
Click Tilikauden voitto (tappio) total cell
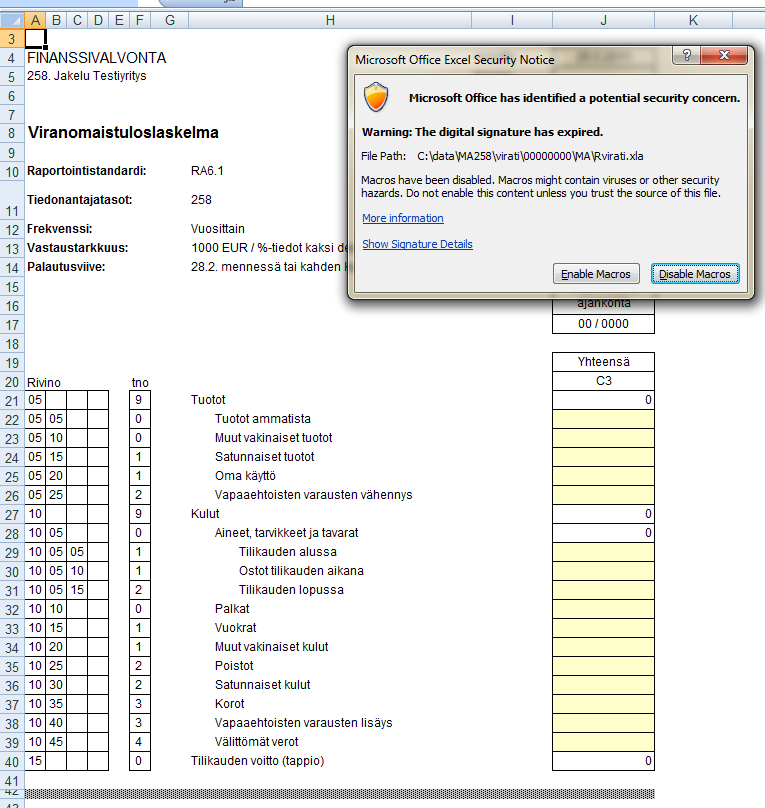[x=603, y=761]
